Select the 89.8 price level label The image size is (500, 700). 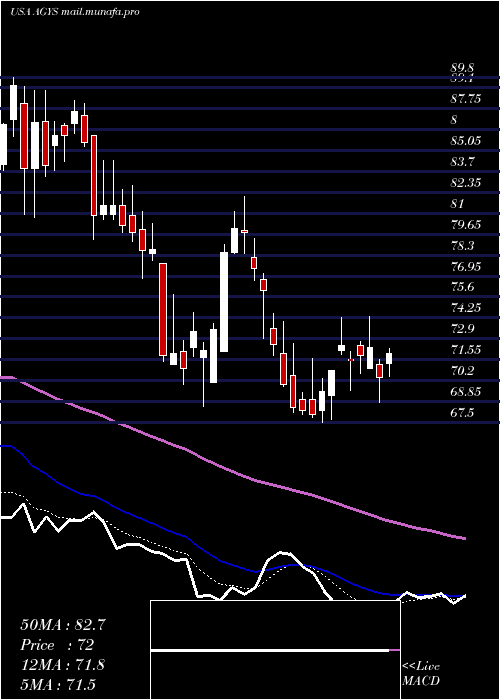pos(462,68)
